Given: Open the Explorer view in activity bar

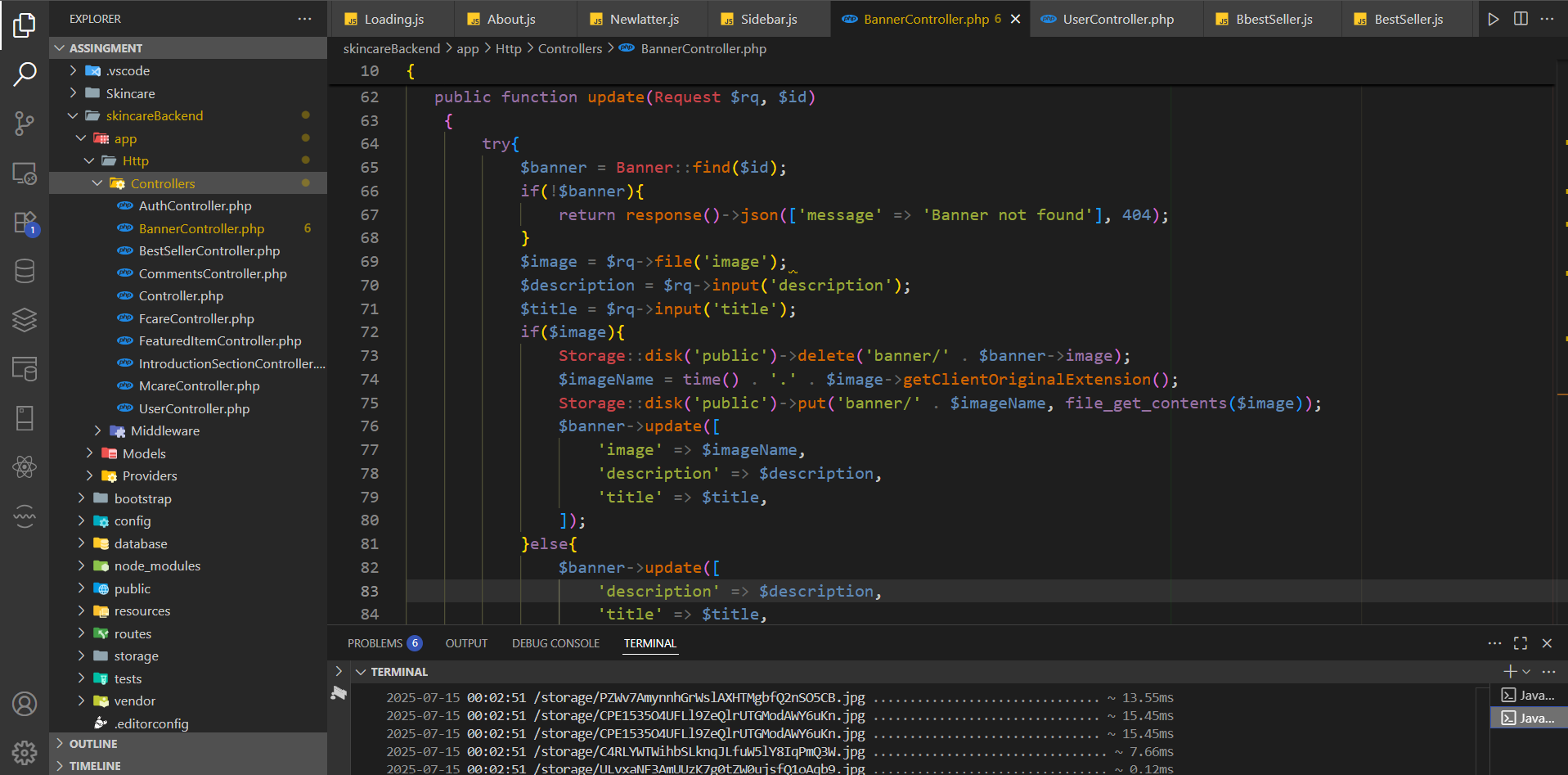Looking at the screenshot, I should 25,25.
